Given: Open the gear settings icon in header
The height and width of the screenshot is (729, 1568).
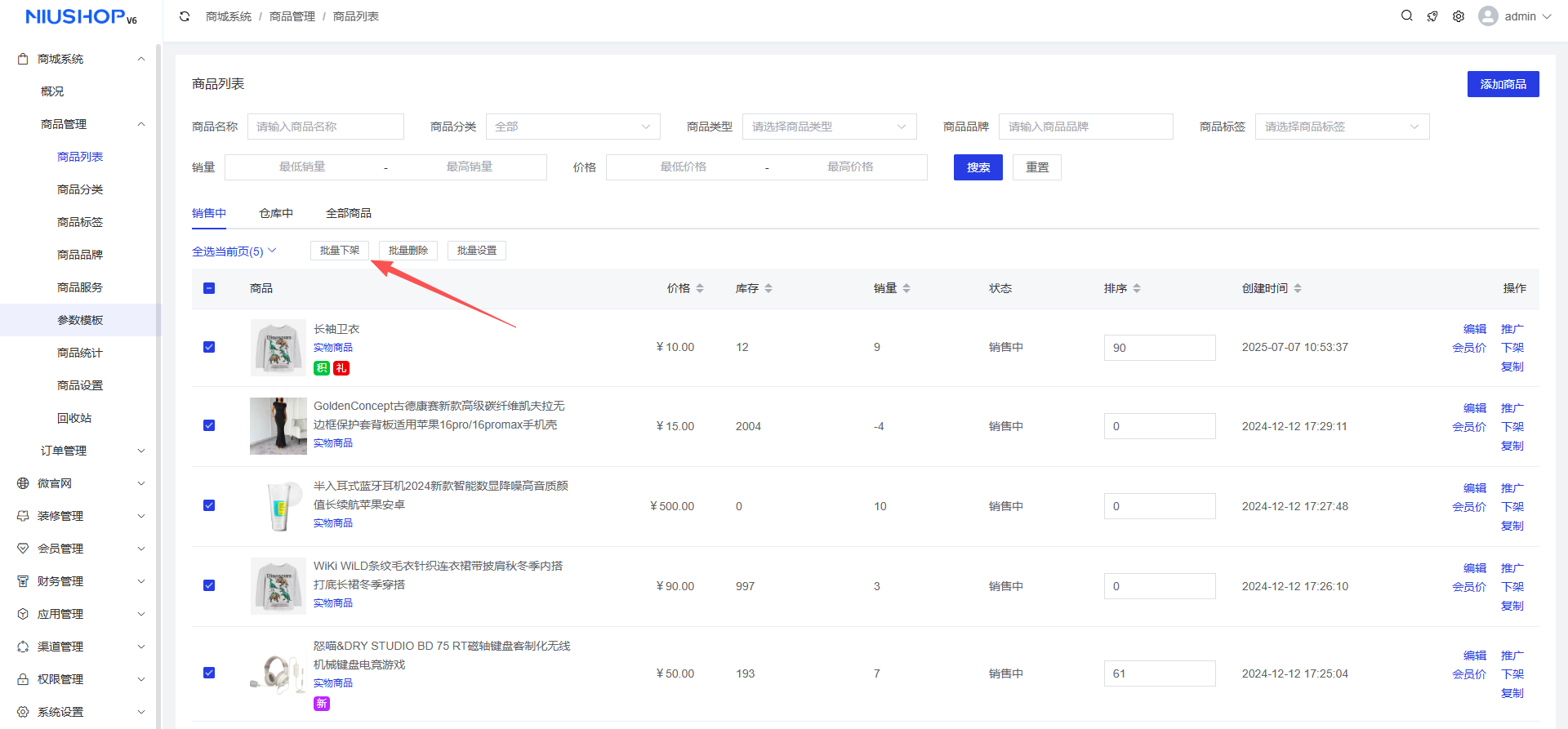Looking at the screenshot, I should [1459, 16].
